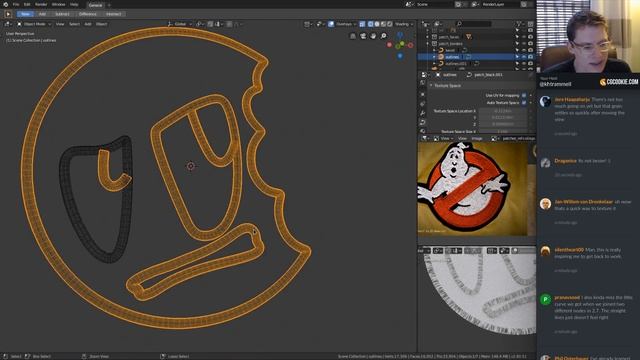Open the viewport Object menu

tap(101, 24)
